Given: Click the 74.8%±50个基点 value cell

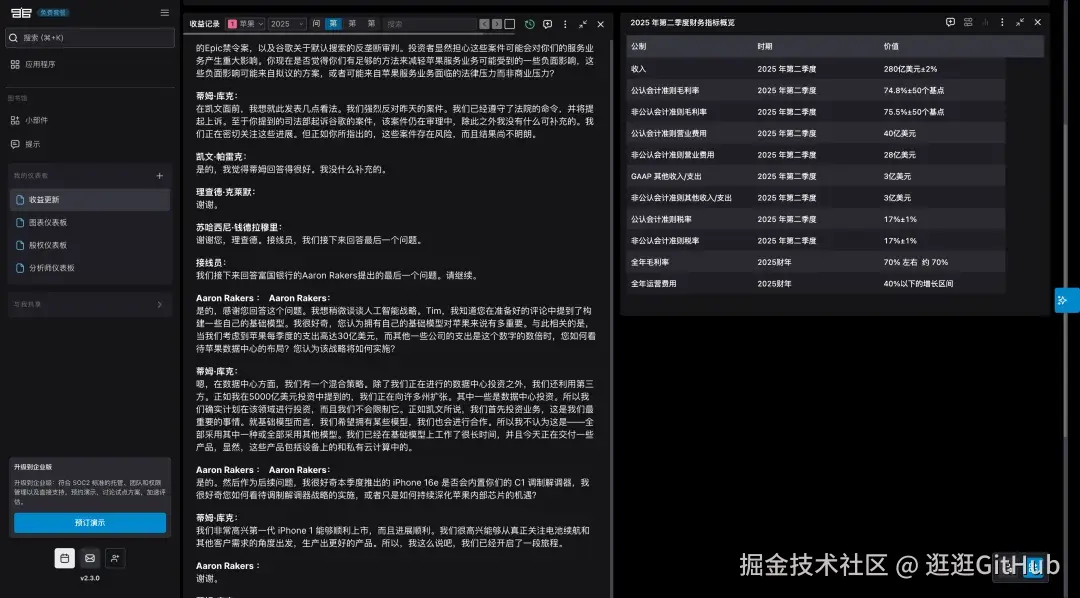Looking at the screenshot, I should click(x=914, y=90).
